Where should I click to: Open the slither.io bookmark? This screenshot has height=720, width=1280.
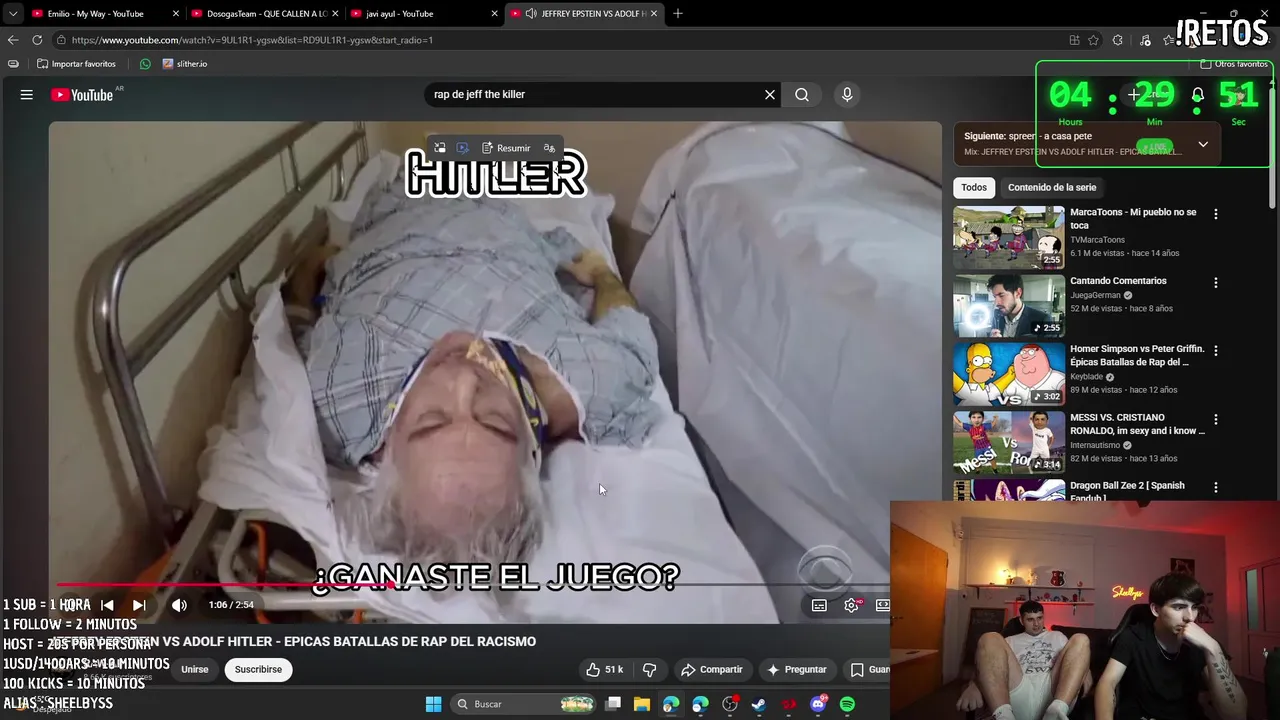point(185,64)
